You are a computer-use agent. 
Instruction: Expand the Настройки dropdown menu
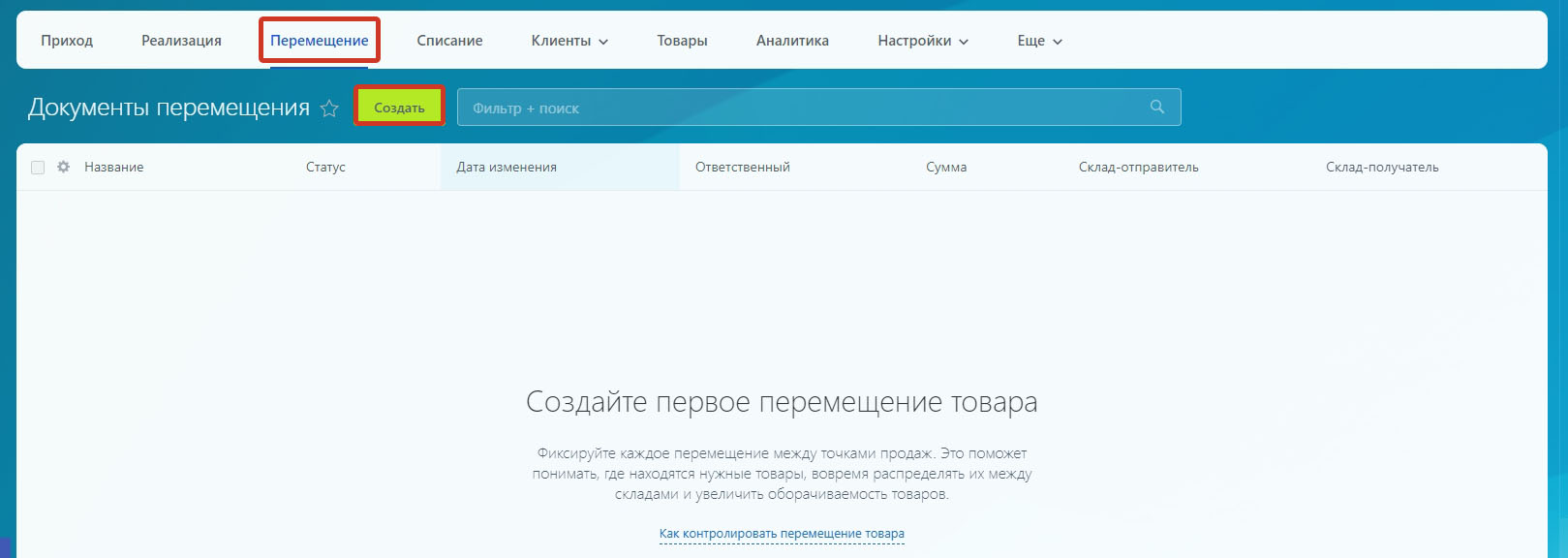(923, 41)
